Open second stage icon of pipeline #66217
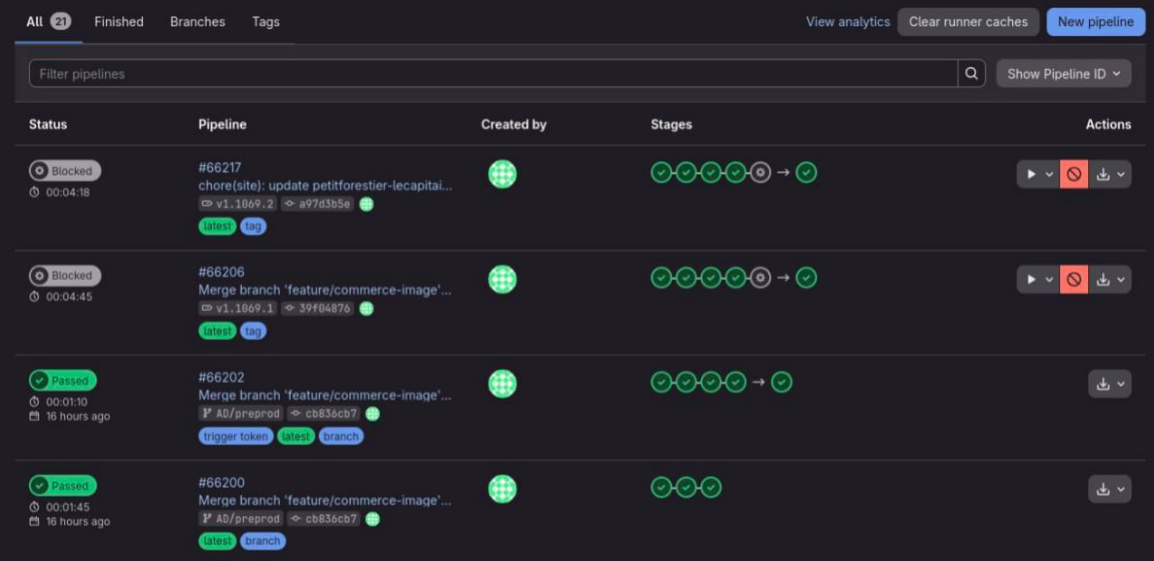 (x=686, y=173)
